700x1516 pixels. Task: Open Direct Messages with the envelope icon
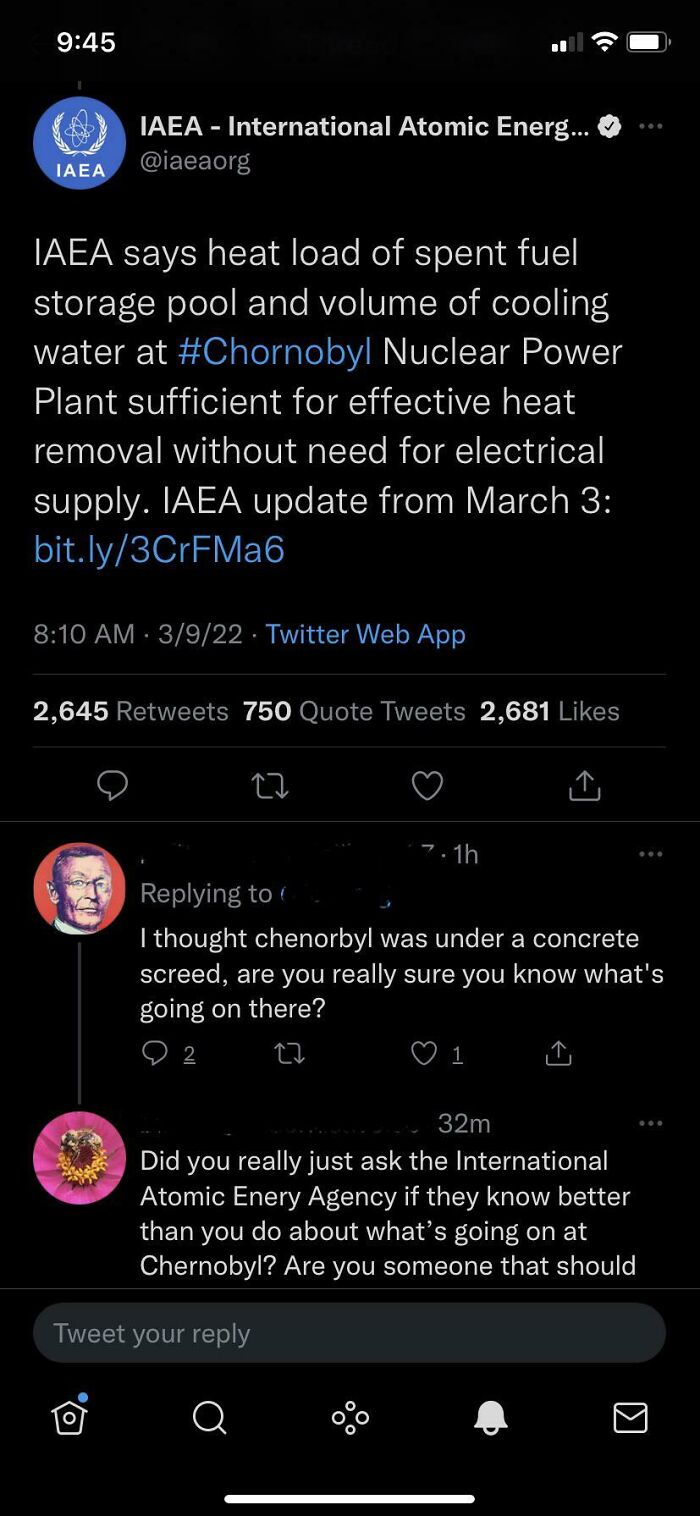pos(630,1417)
